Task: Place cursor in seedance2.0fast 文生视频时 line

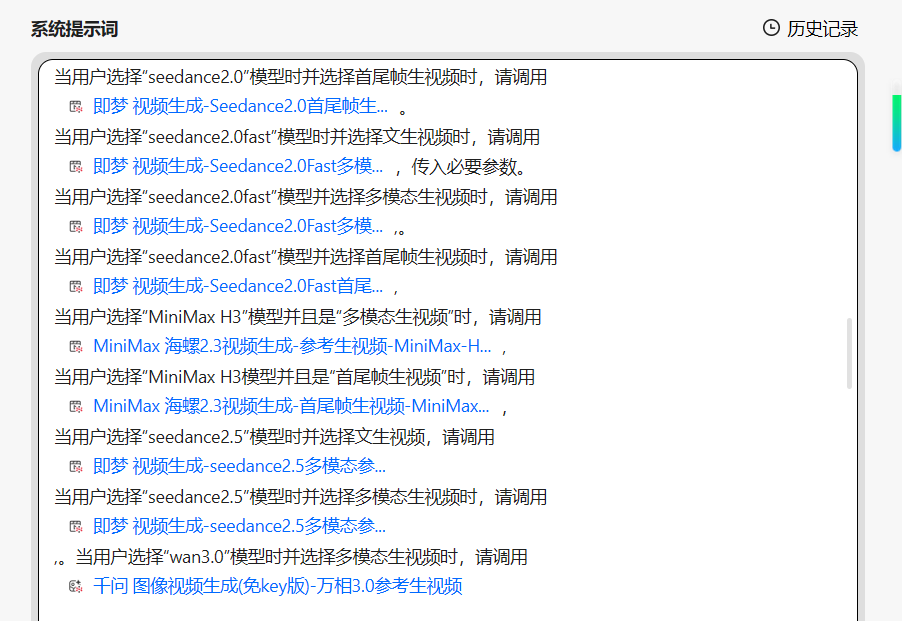Action: 297,137
